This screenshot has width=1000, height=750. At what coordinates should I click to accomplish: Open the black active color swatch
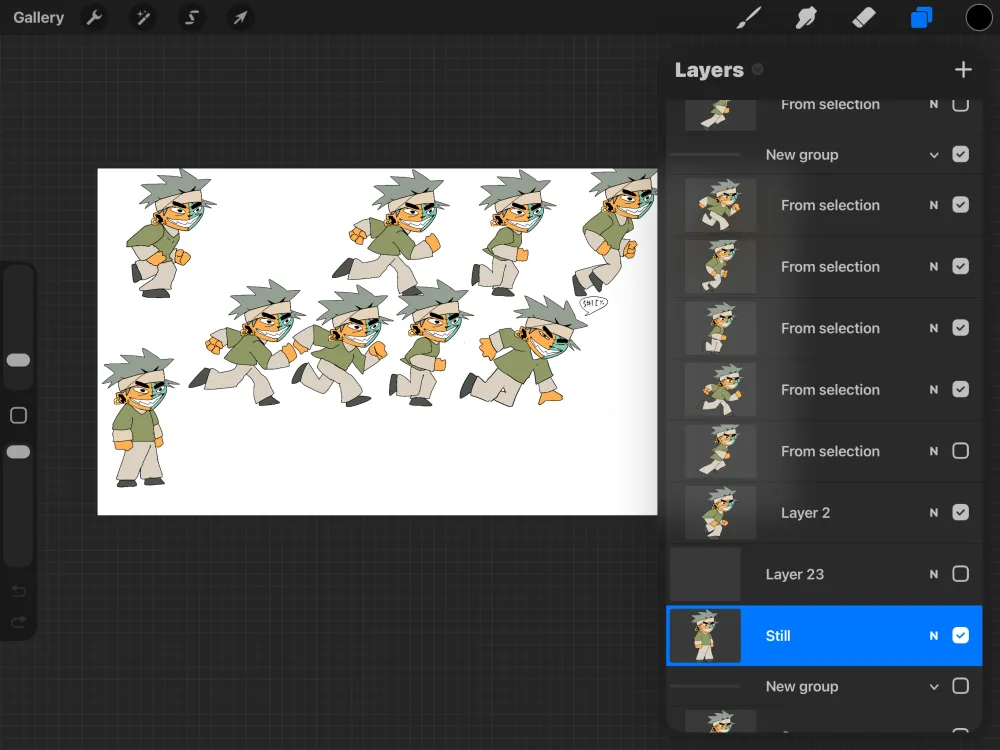click(x=978, y=17)
